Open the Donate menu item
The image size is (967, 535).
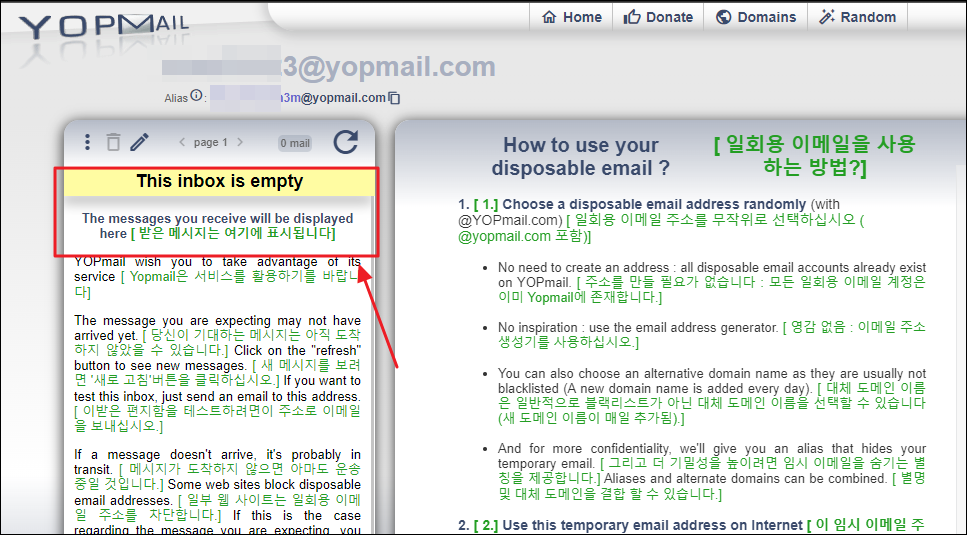658,17
